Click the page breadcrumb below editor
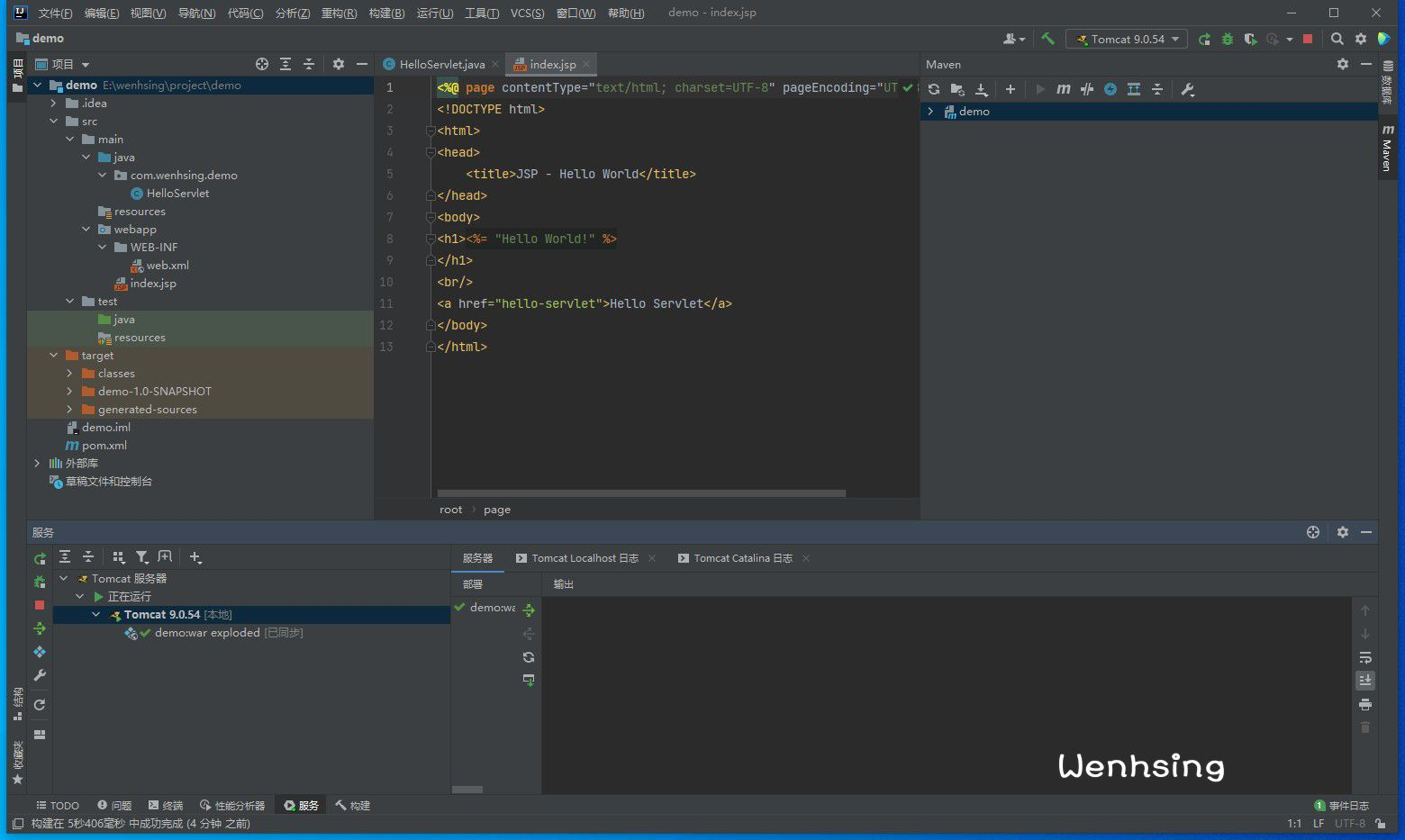 point(497,510)
